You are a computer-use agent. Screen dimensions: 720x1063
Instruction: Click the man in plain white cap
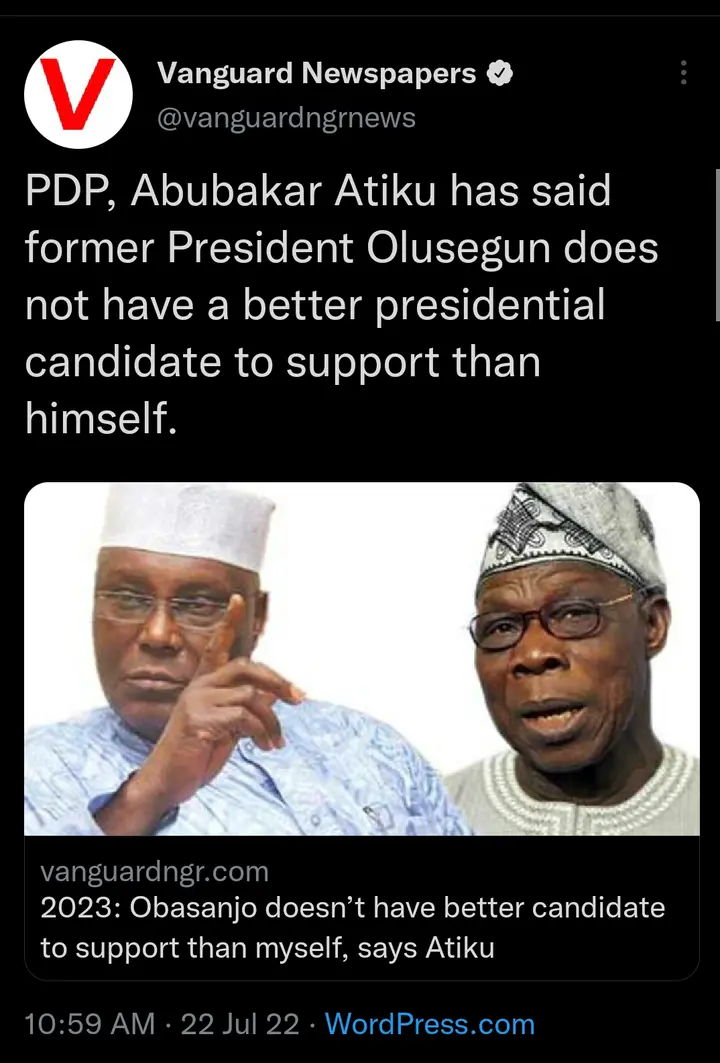pos(203,664)
